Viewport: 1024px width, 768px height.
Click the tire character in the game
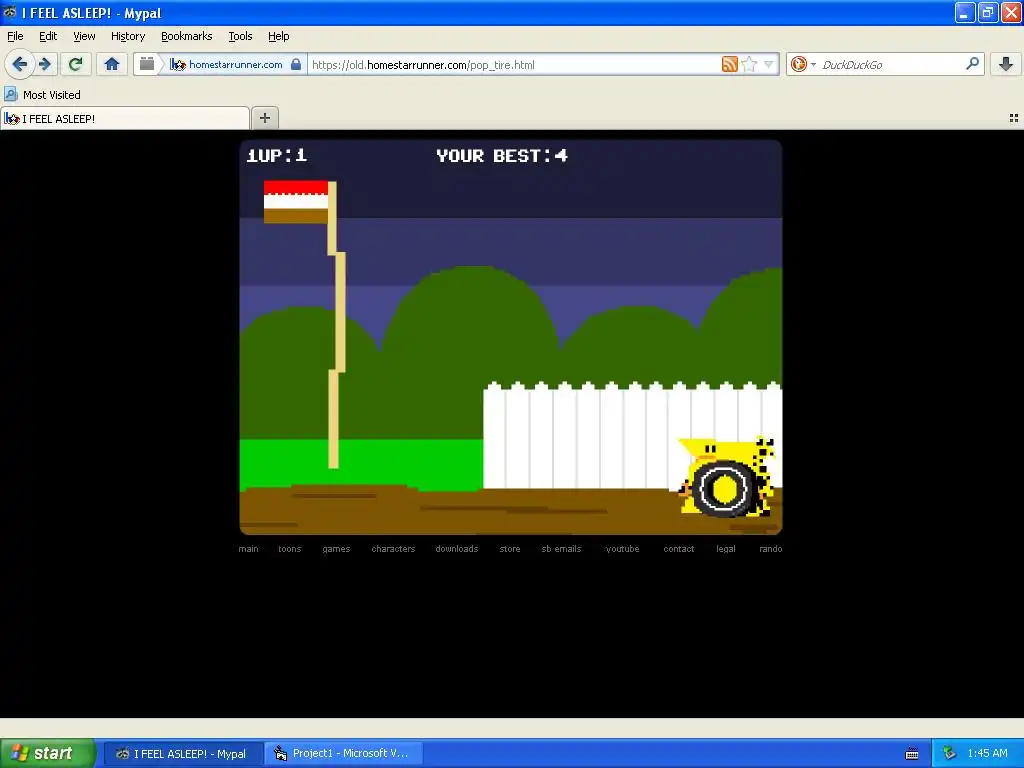[x=726, y=478]
